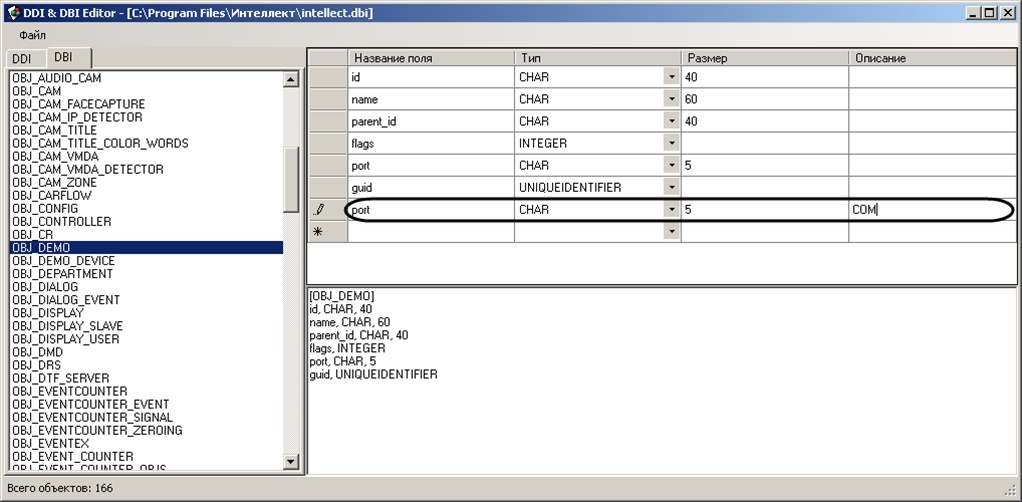The image size is (1022, 502).
Task: Click the DDI & DBI Editor title bar icon
Action: coord(12,12)
